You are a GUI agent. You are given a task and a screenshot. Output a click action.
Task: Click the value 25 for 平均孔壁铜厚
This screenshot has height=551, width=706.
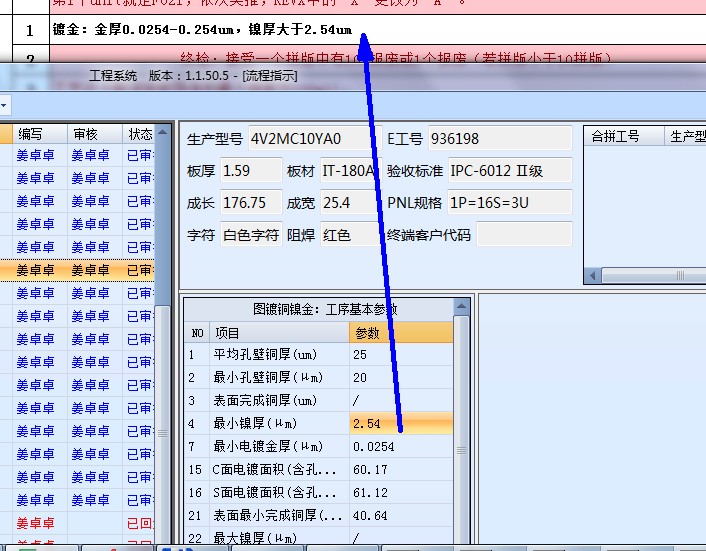click(x=401, y=355)
